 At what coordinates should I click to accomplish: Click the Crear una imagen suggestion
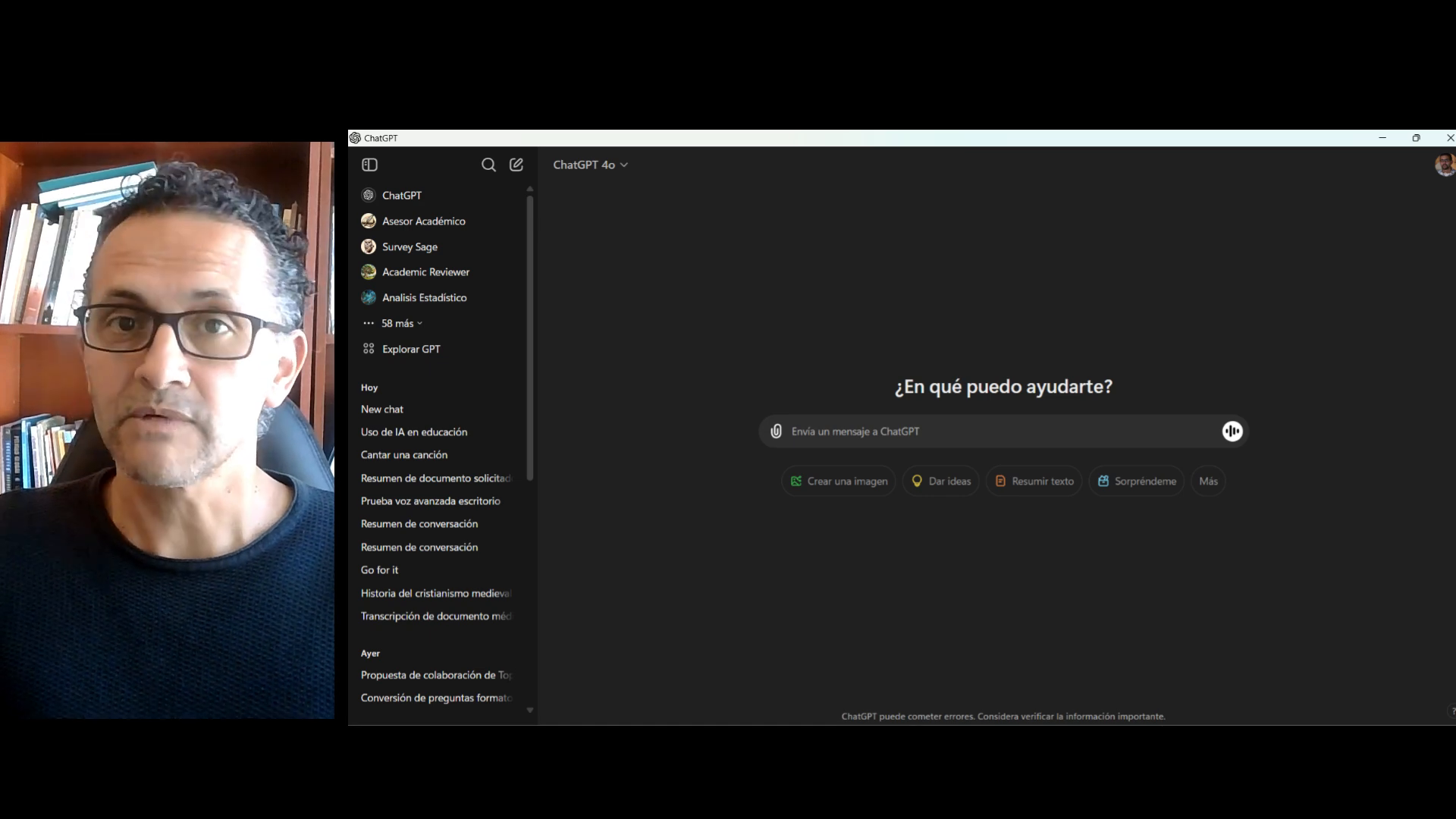click(839, 481)
